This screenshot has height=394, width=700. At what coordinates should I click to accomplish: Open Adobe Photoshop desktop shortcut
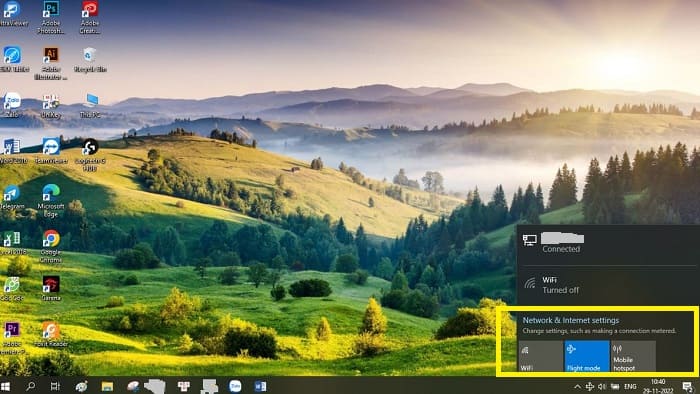click(51, 17)
